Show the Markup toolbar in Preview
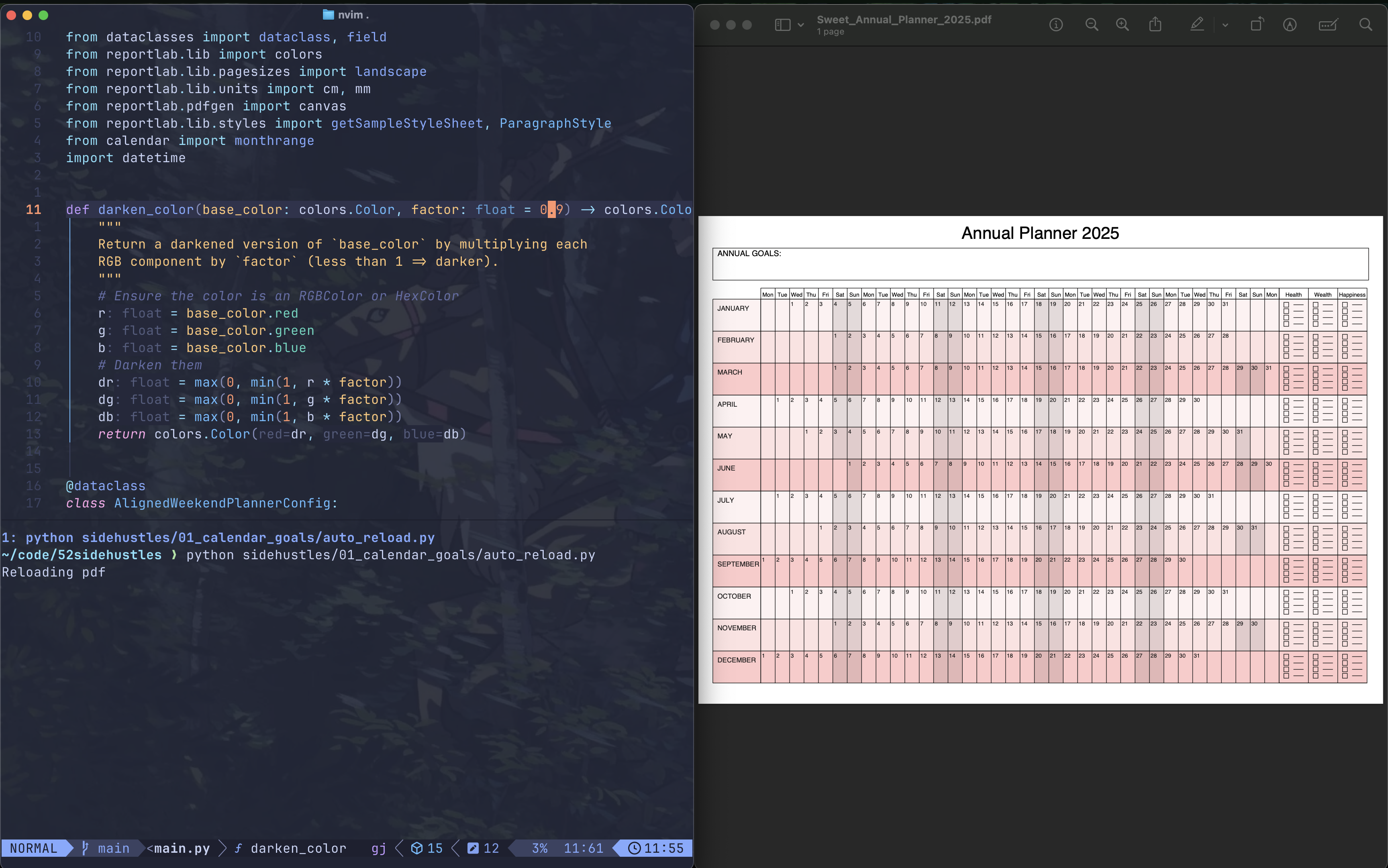This screenshot has height=868, width=1388. click(x=1290, y=24)
